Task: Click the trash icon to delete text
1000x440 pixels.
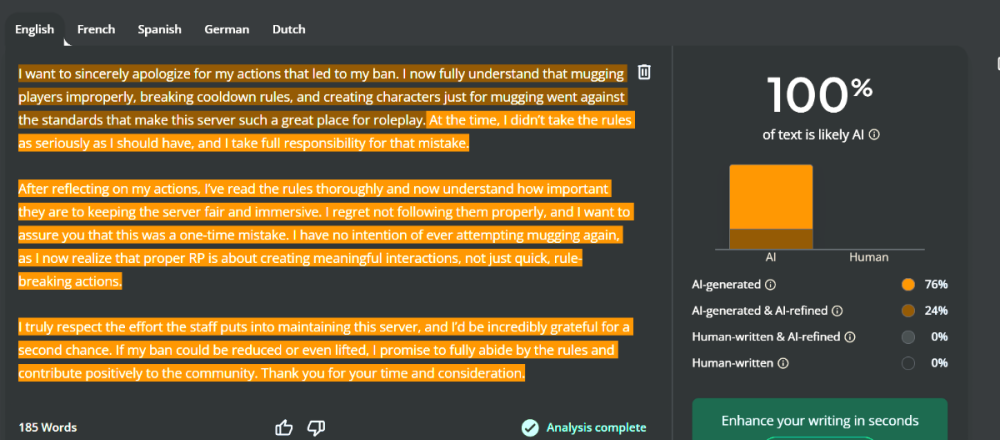Action: click(x=645, y=72)
